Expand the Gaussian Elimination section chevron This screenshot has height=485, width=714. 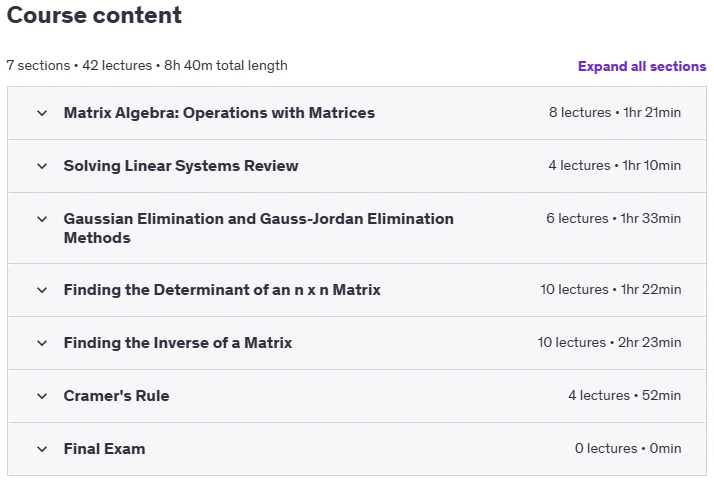(x=42, y=219)
